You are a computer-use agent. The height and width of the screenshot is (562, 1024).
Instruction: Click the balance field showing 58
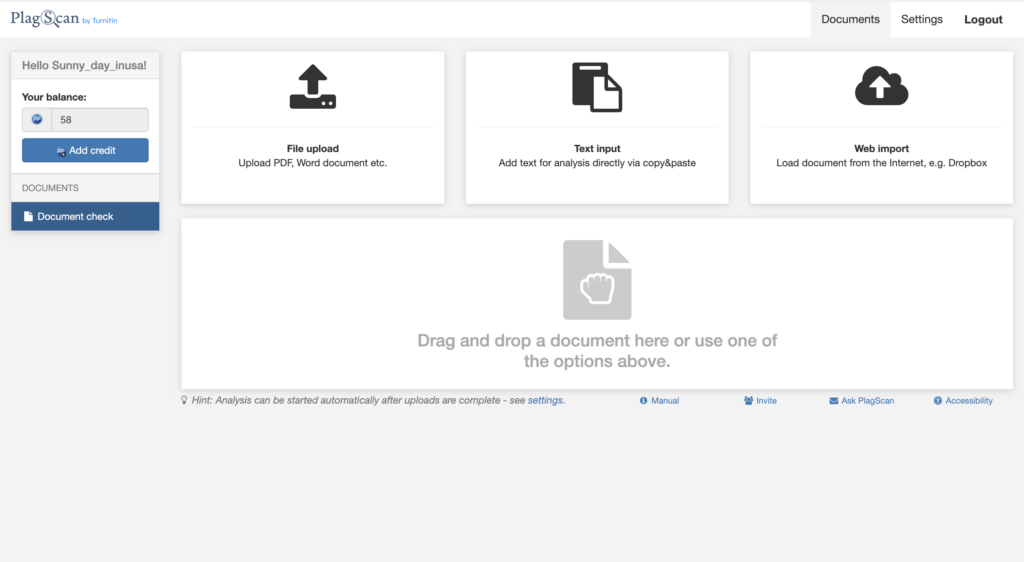pos(99,119)
